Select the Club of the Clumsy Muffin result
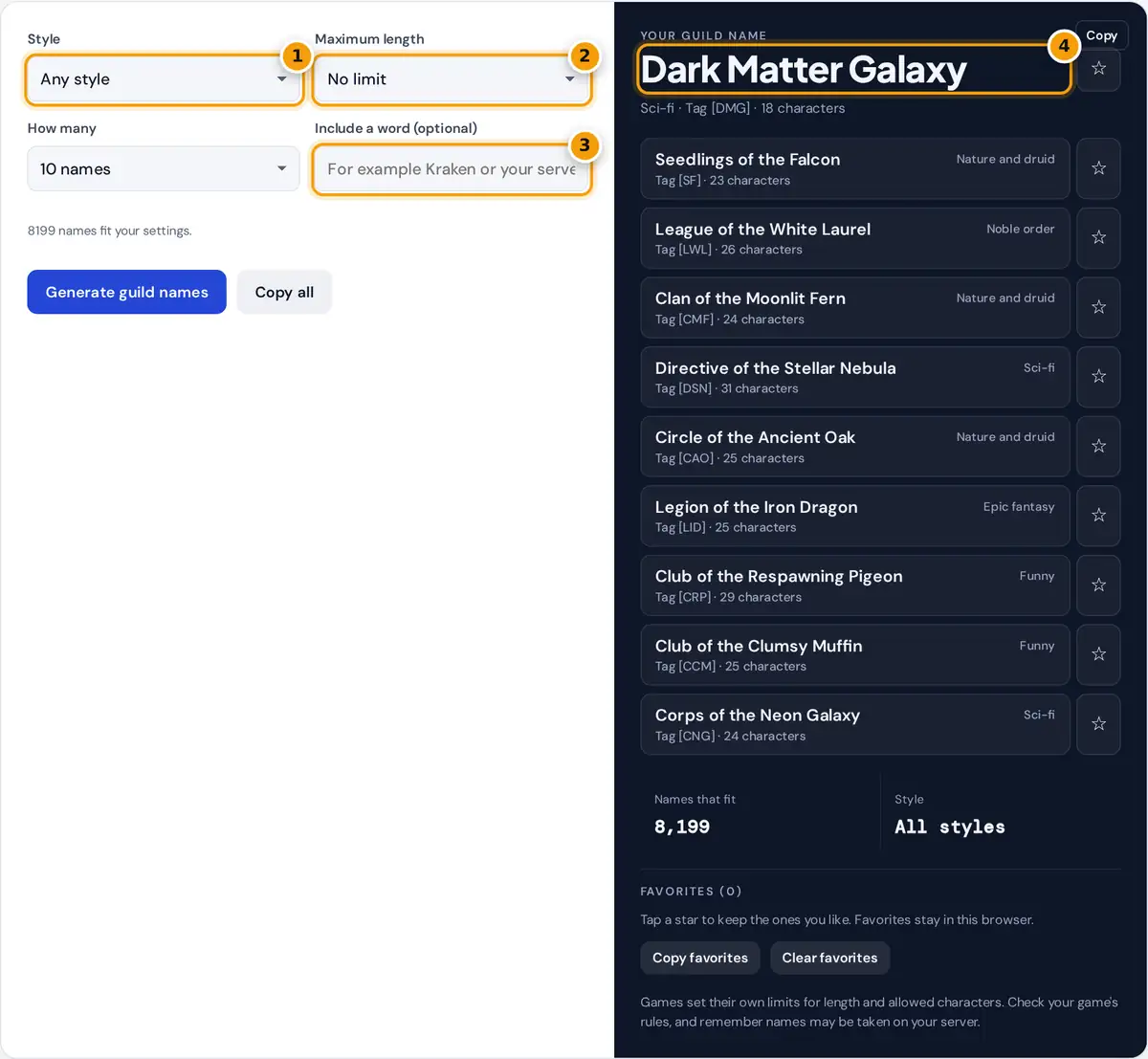Image resolution: width=1148 pixels, height=1059 pixels. coord(855,654)
